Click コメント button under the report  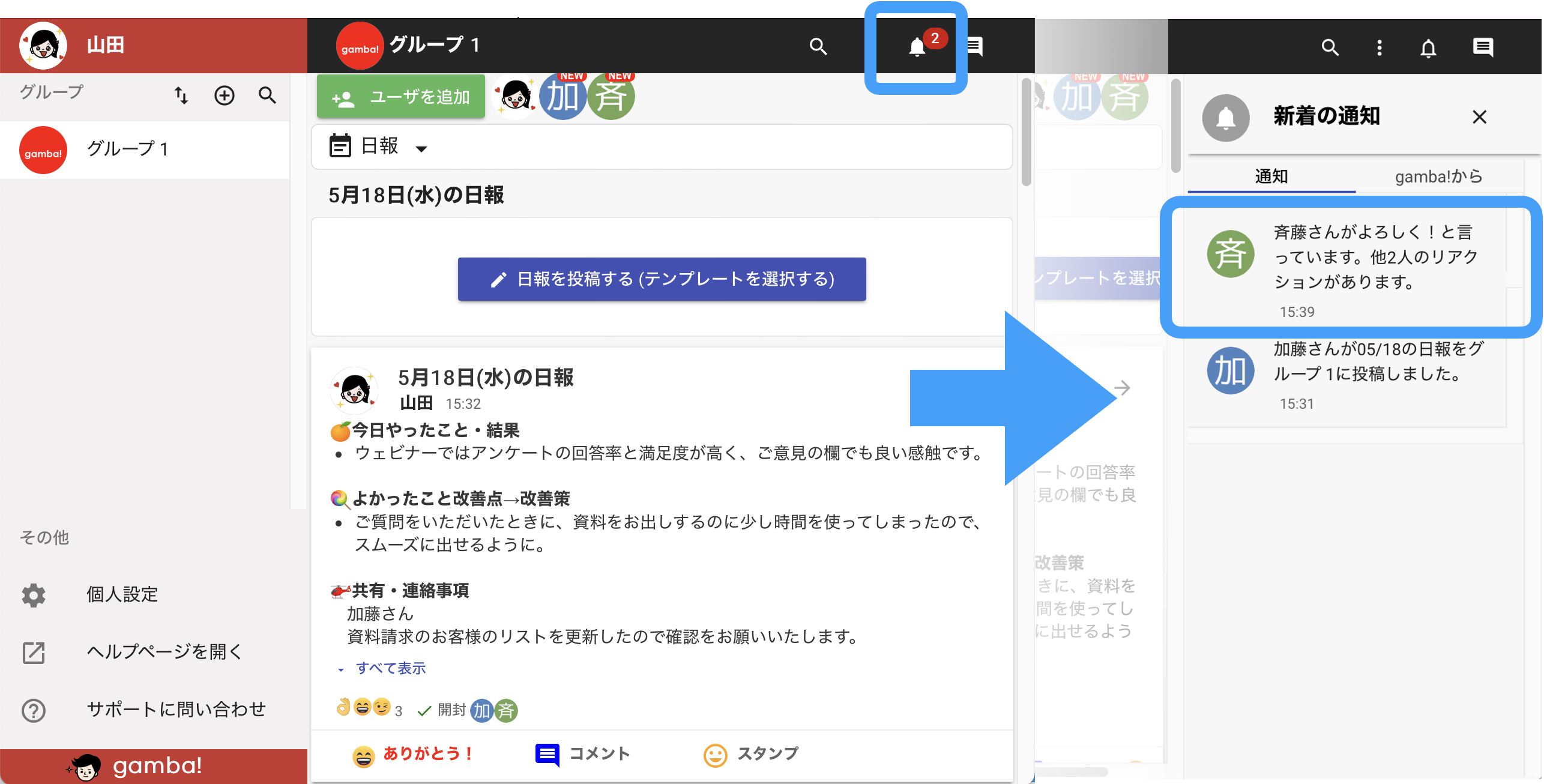[x=582, y=755]
